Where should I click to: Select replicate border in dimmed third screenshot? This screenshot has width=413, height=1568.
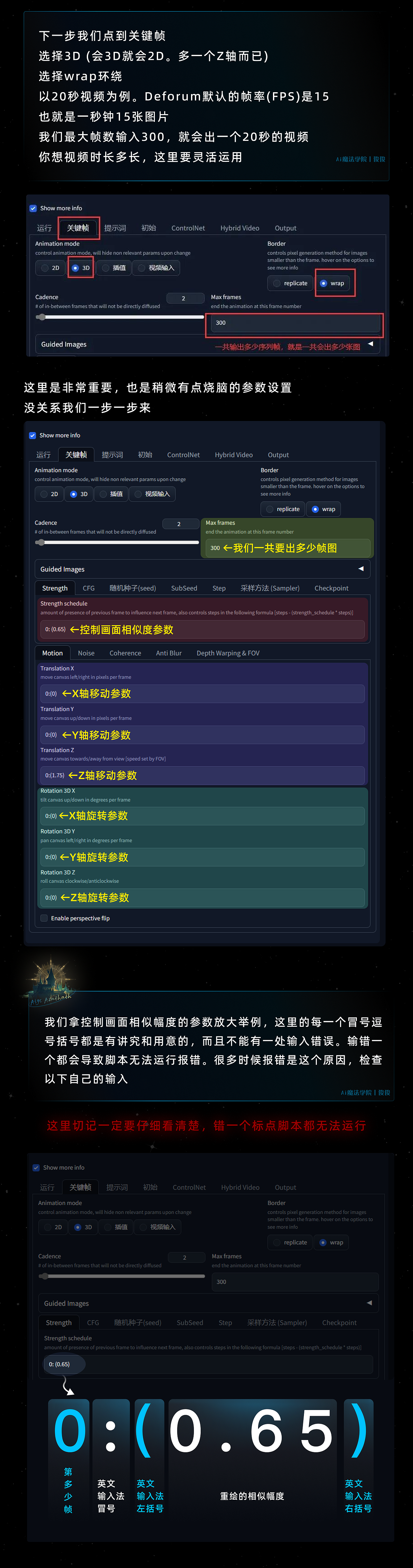[290, 1242]
